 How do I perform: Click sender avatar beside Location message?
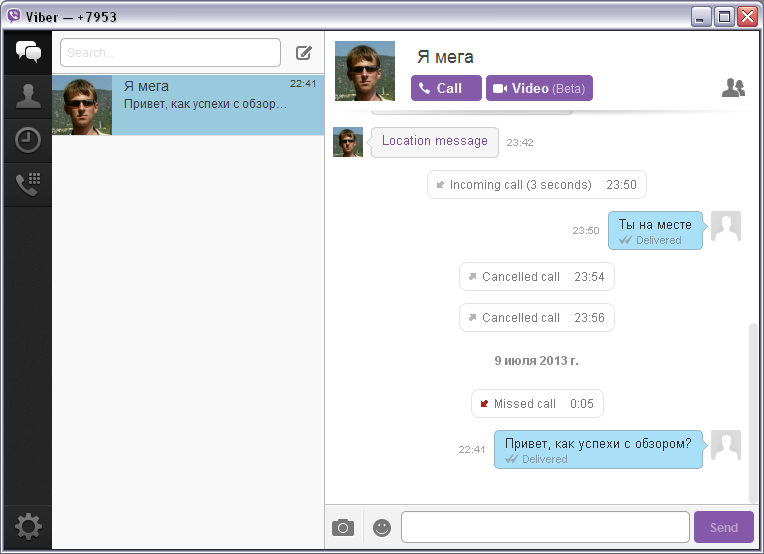click(x=348, y=142)
